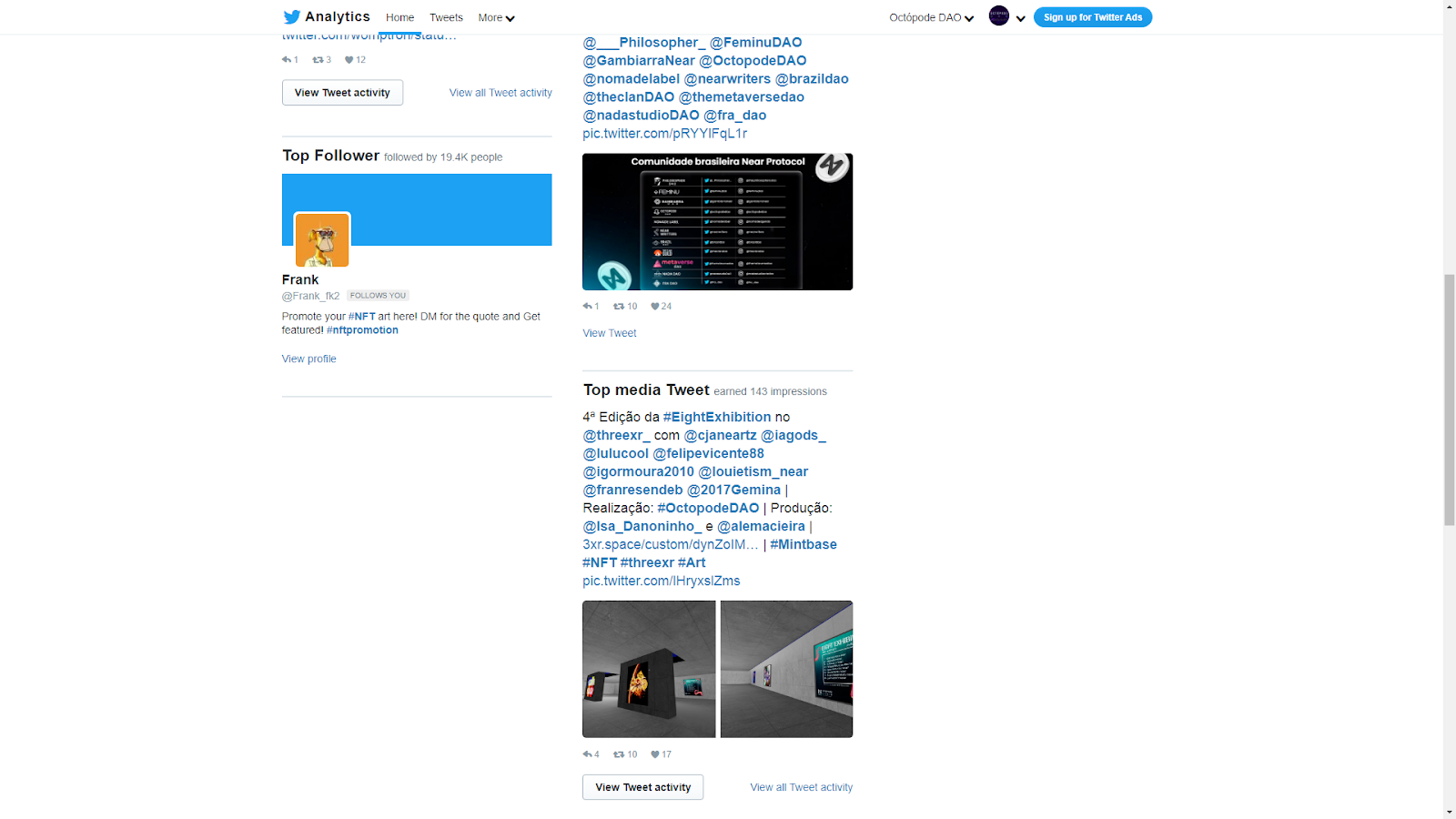Click the heart icon showing 24 likes
1456x819 pixels.
pos(654,307)
